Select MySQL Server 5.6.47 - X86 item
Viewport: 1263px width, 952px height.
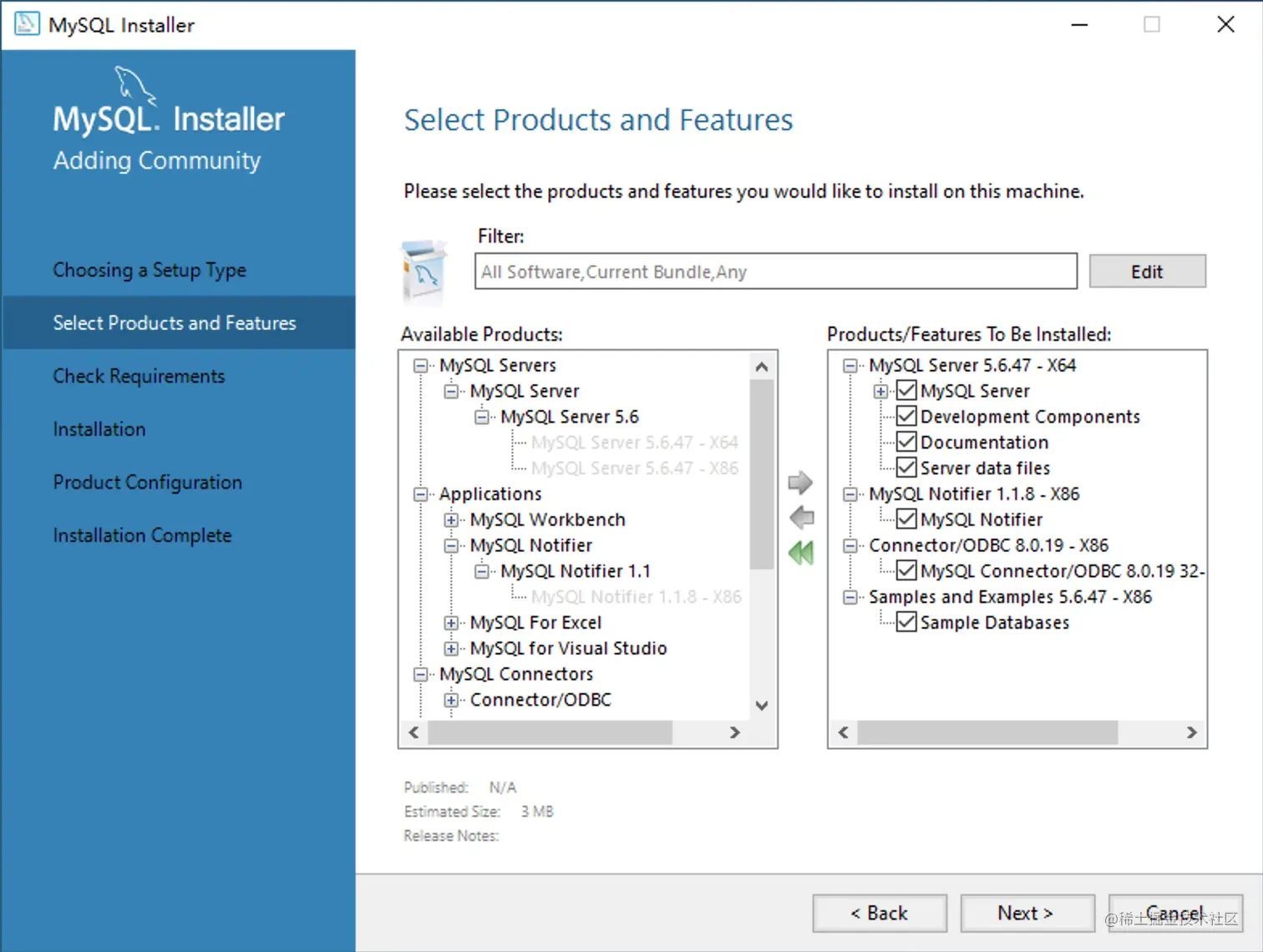click(x=635, y=468)
